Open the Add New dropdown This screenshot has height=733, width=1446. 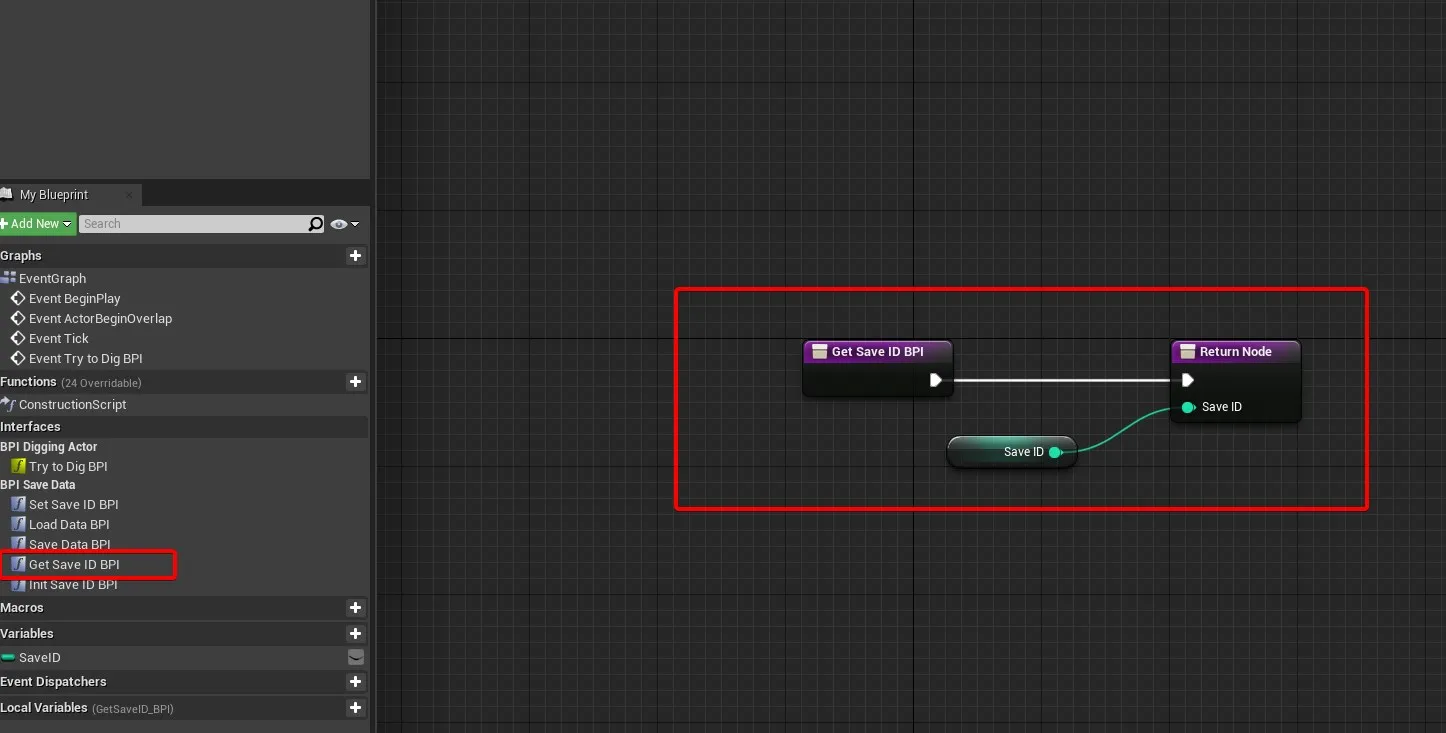(37, 224)
